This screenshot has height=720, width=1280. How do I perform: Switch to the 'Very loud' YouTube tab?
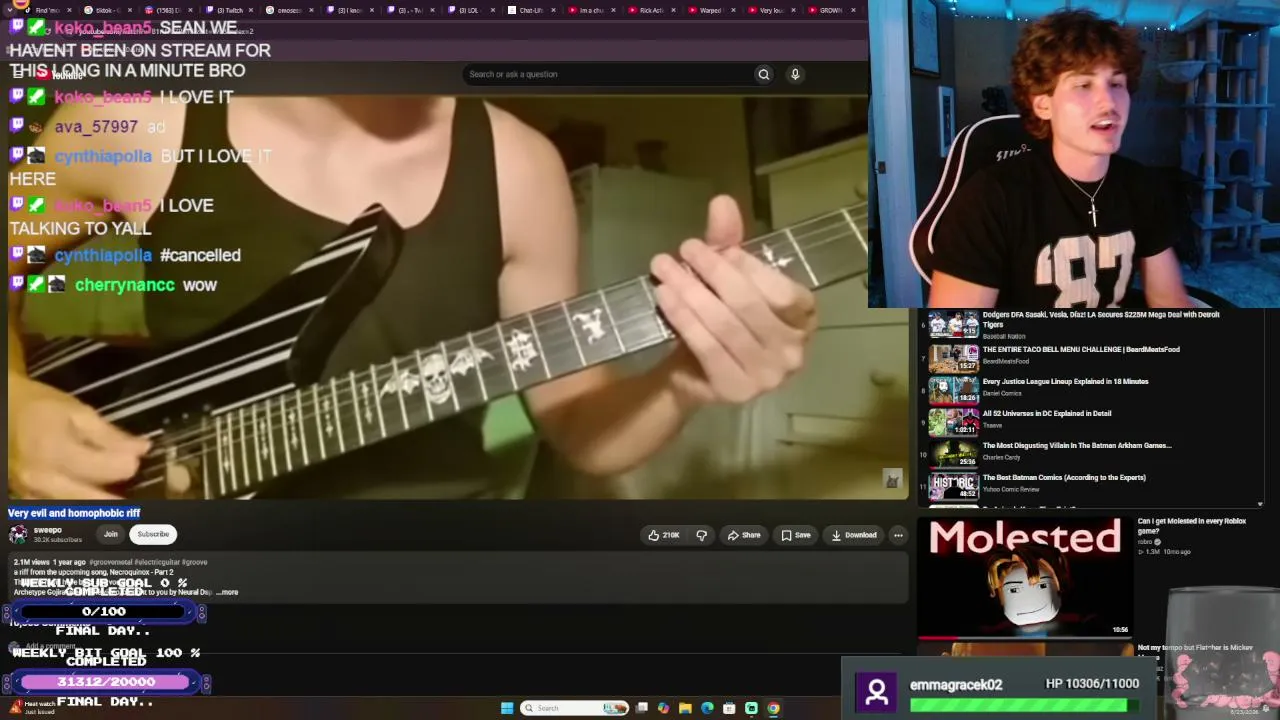click(770, 10)
